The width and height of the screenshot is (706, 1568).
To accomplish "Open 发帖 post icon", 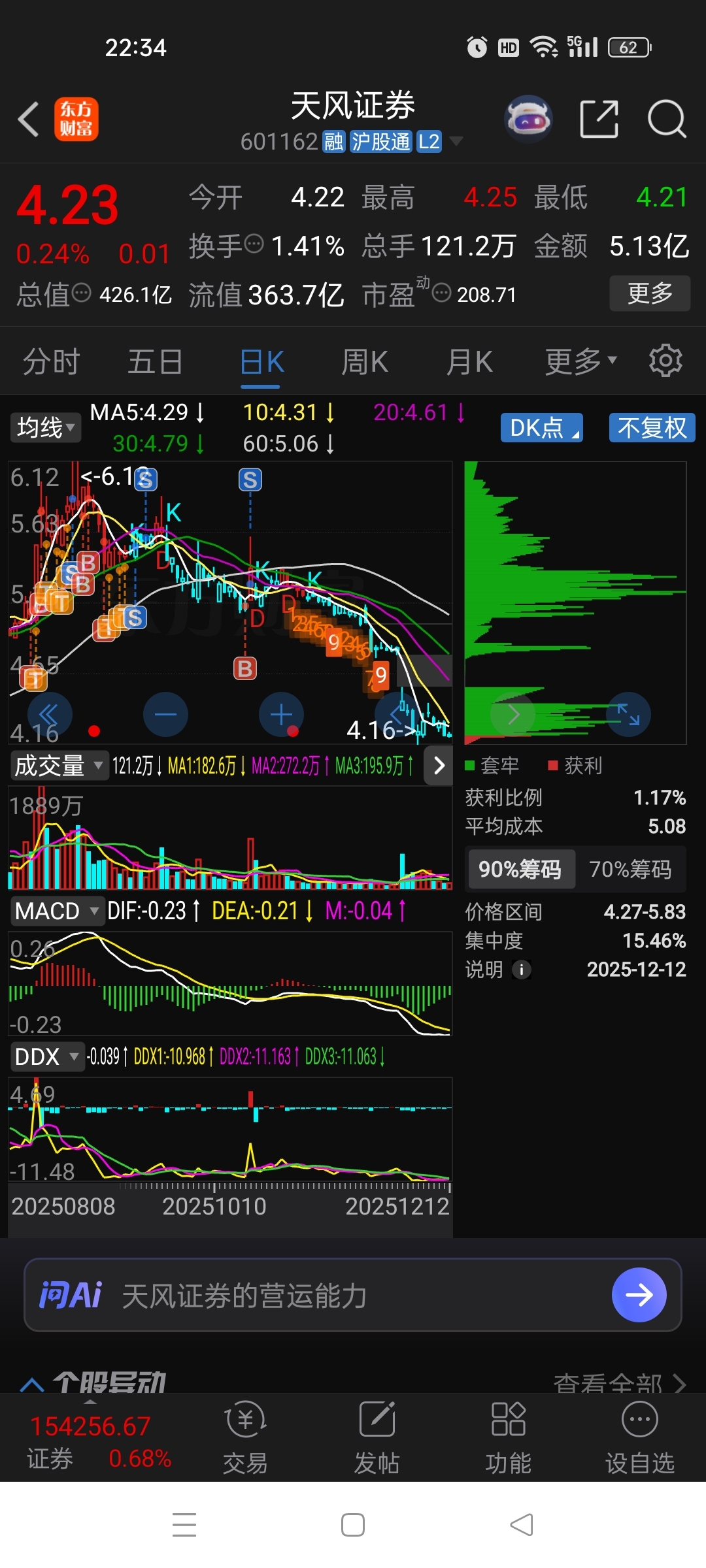I will (377, 1437).
